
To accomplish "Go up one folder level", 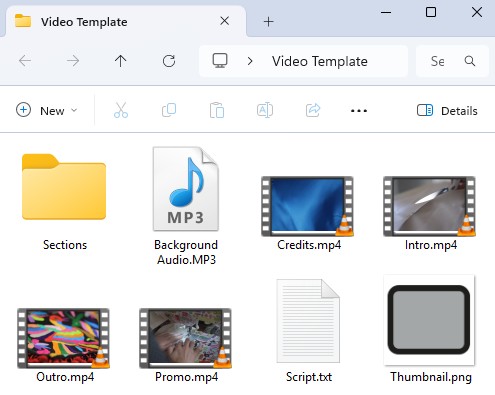I will 120,61.
